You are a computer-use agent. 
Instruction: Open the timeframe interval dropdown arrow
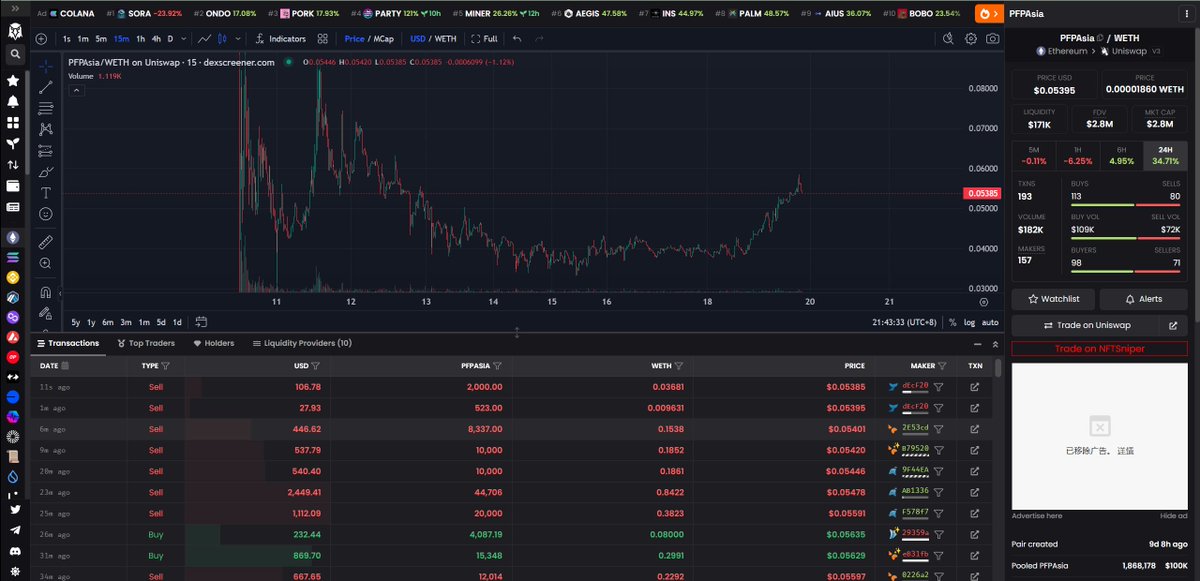184,39
